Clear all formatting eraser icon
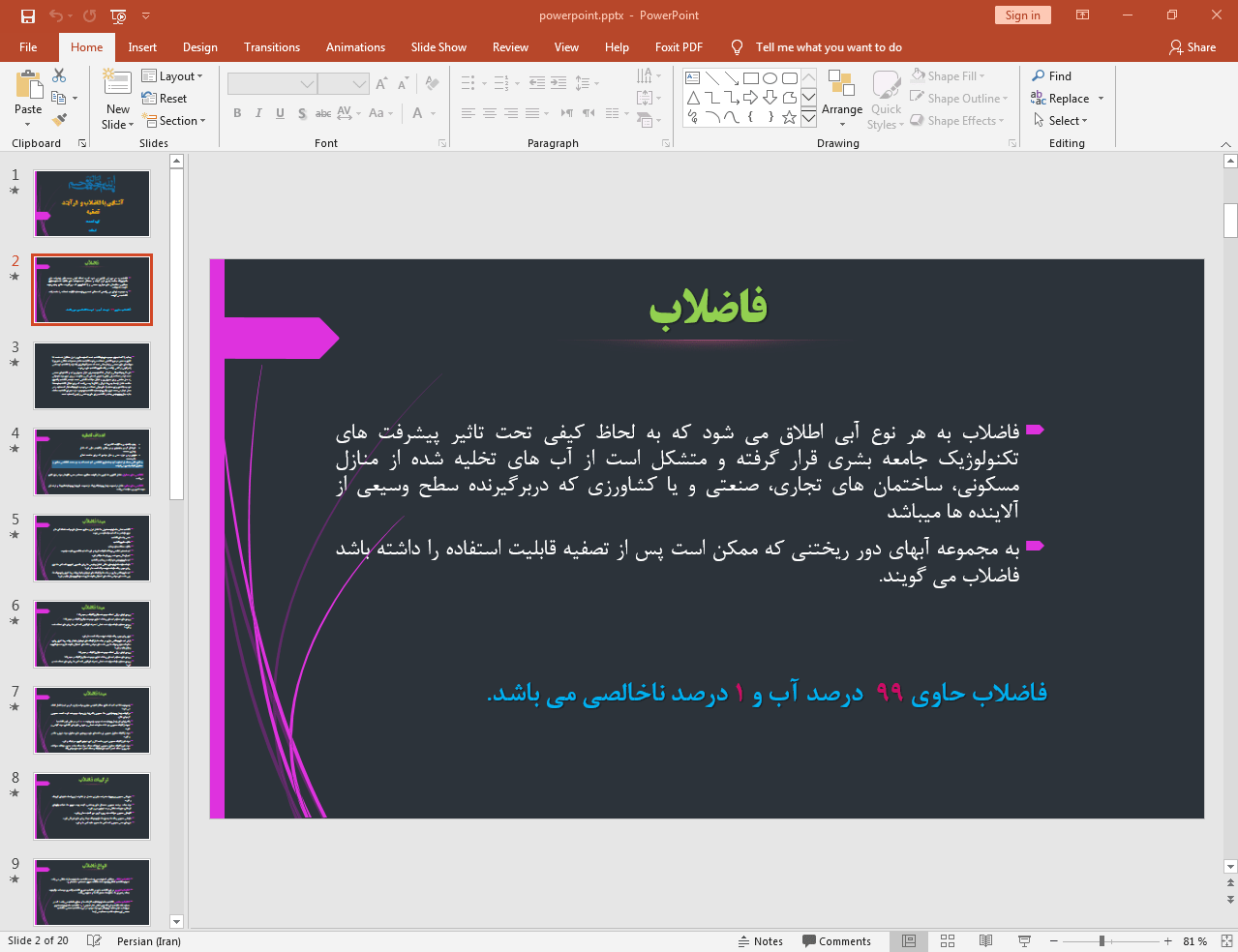This screenshot has width=1238, height=952. coord(432,84)
